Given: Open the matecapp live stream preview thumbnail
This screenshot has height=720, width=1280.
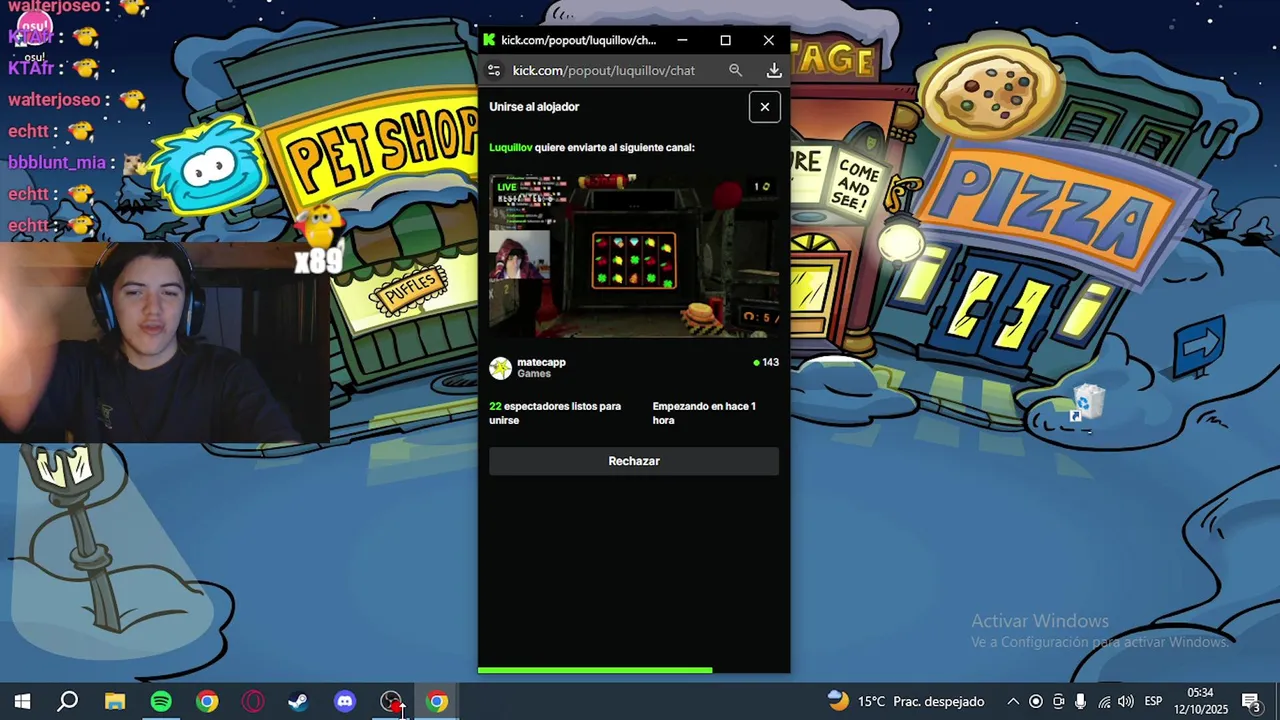Looking at the screenshot, I should (x=634, y=256).
